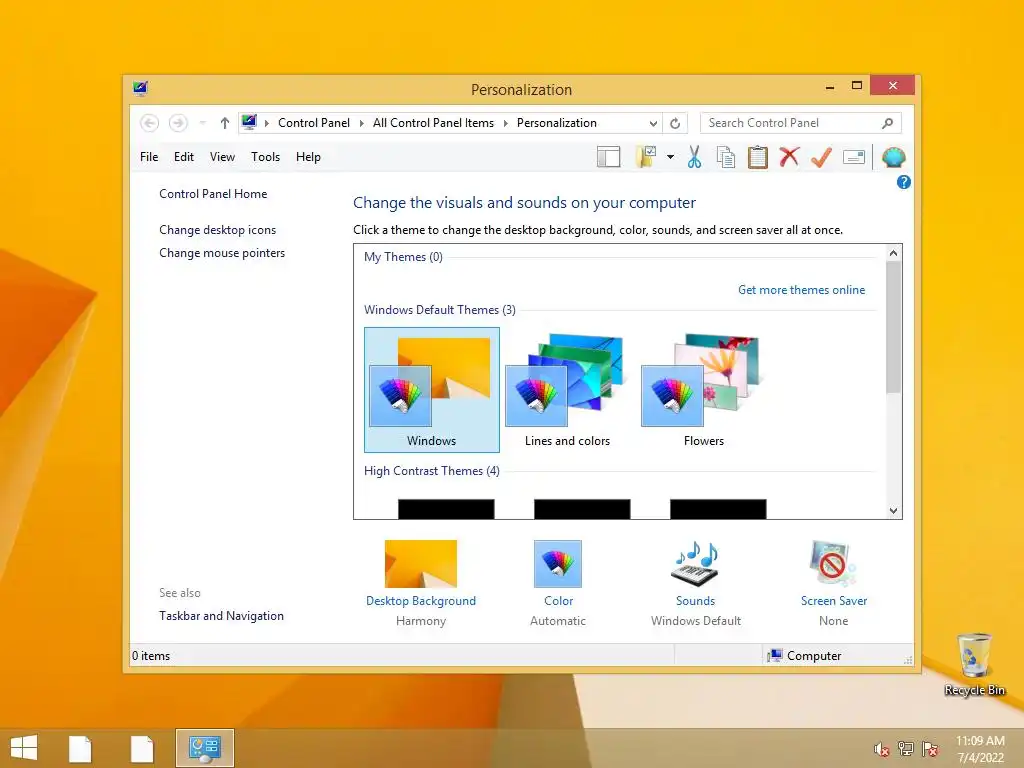Viewport: 1024px width, 768px height.
Task: Open the Edit menu
Action: 184,157
